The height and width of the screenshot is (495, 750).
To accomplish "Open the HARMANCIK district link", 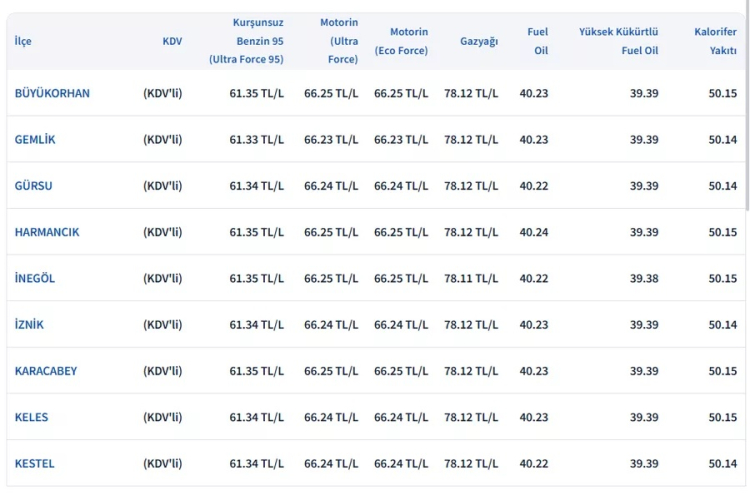I will pyautogui.click(x=47, y=232).
